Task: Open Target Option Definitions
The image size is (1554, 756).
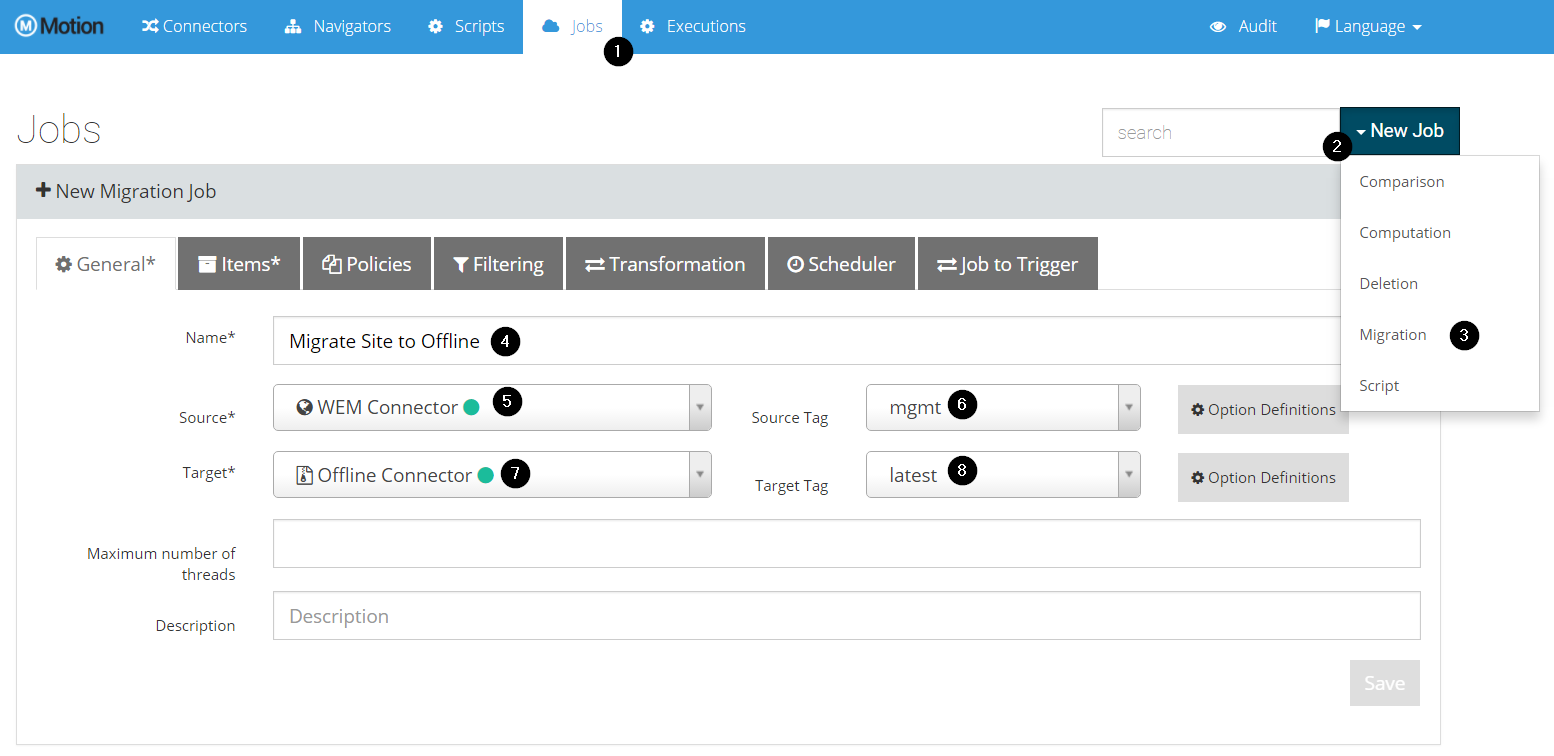Action: (1263, 477)
